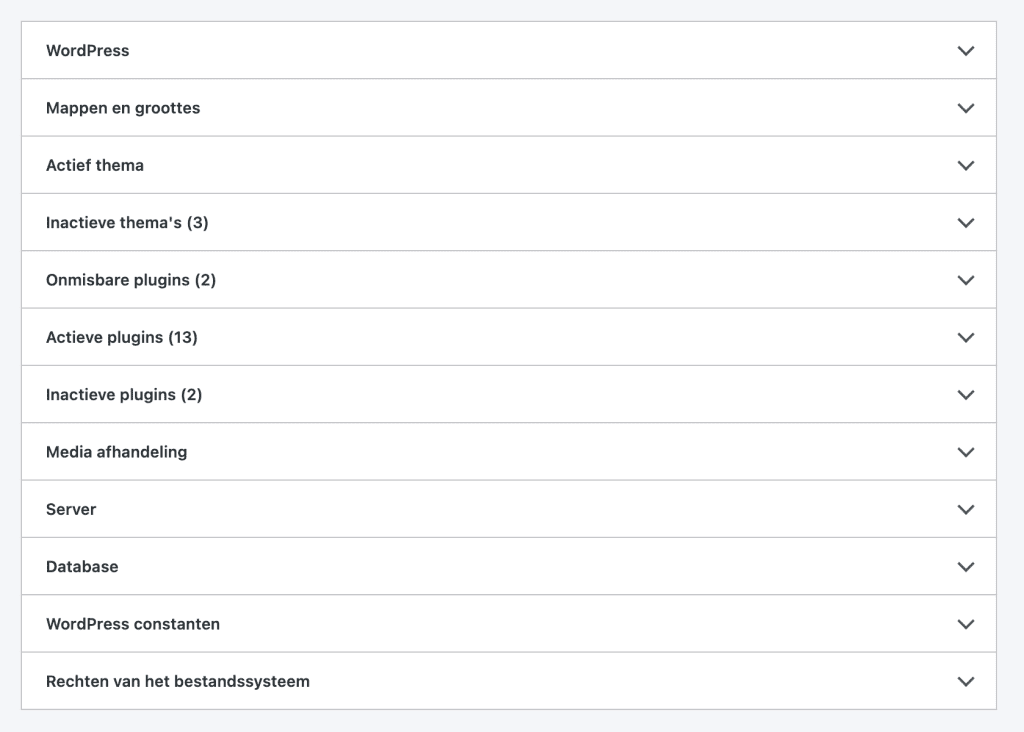Image resolution: width=1024 pixels, height=732 pixels.
Task: Click the chevron for Inactieve thema's (3)
Action: (x=965, y=223)
